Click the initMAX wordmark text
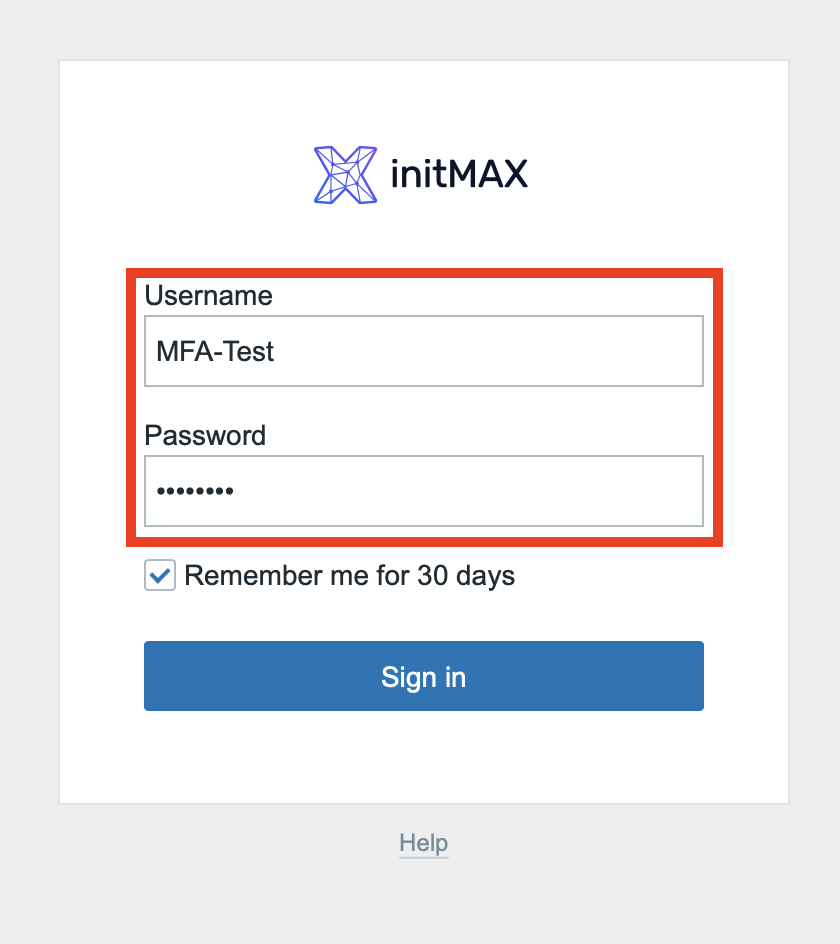 pyautogui.click(x=456, y=176)
